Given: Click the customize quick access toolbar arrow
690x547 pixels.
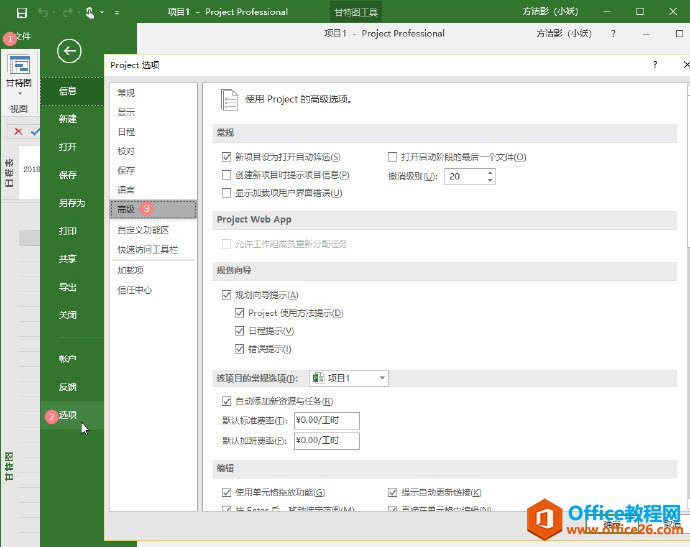Looking at the screenshot, I should [116, 12].
